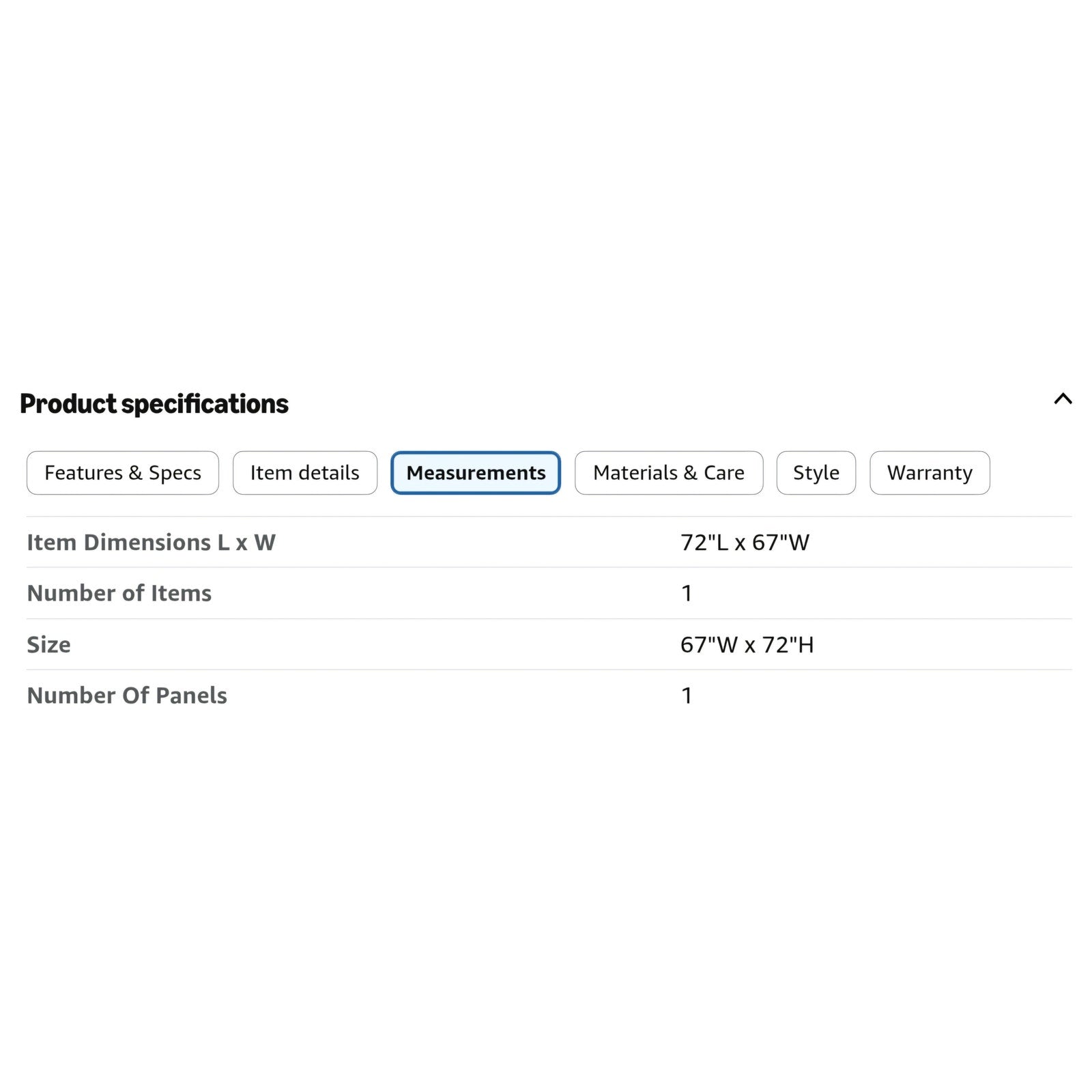
Task: Select the Number of Items value 1
Action: (x=687, y=593)
